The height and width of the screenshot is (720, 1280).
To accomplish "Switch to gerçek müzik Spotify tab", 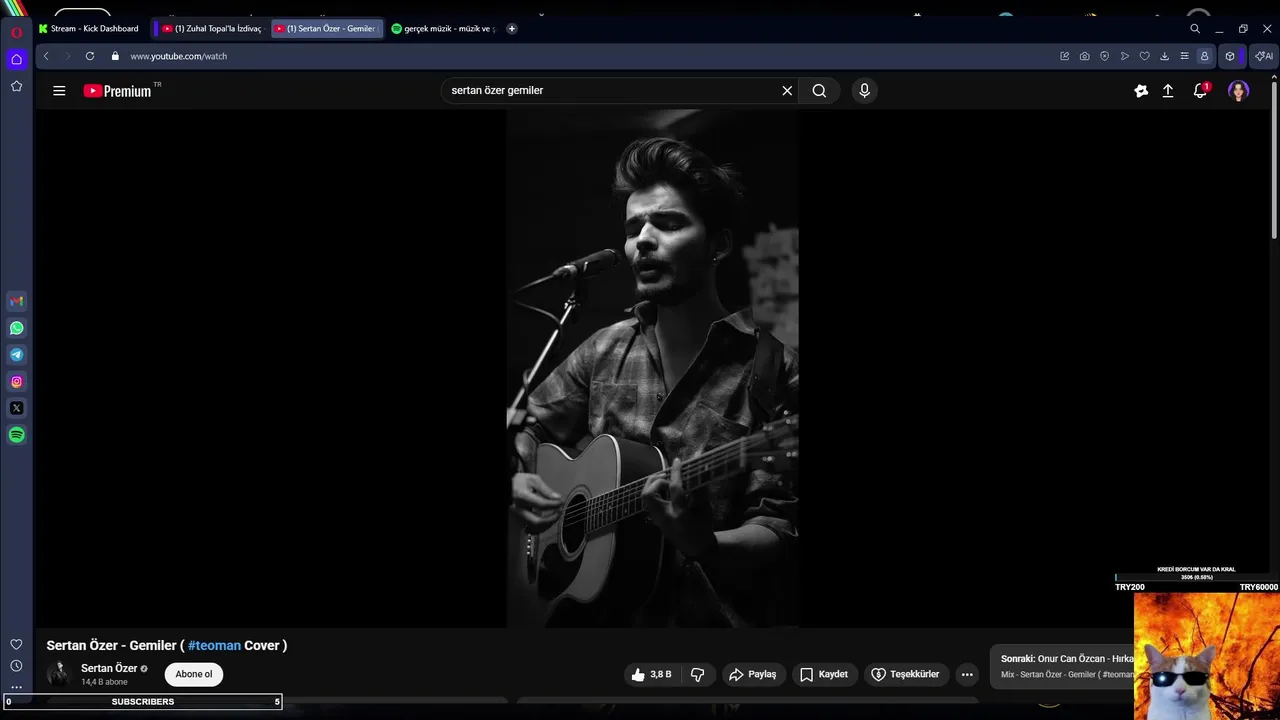I will 443,29.
